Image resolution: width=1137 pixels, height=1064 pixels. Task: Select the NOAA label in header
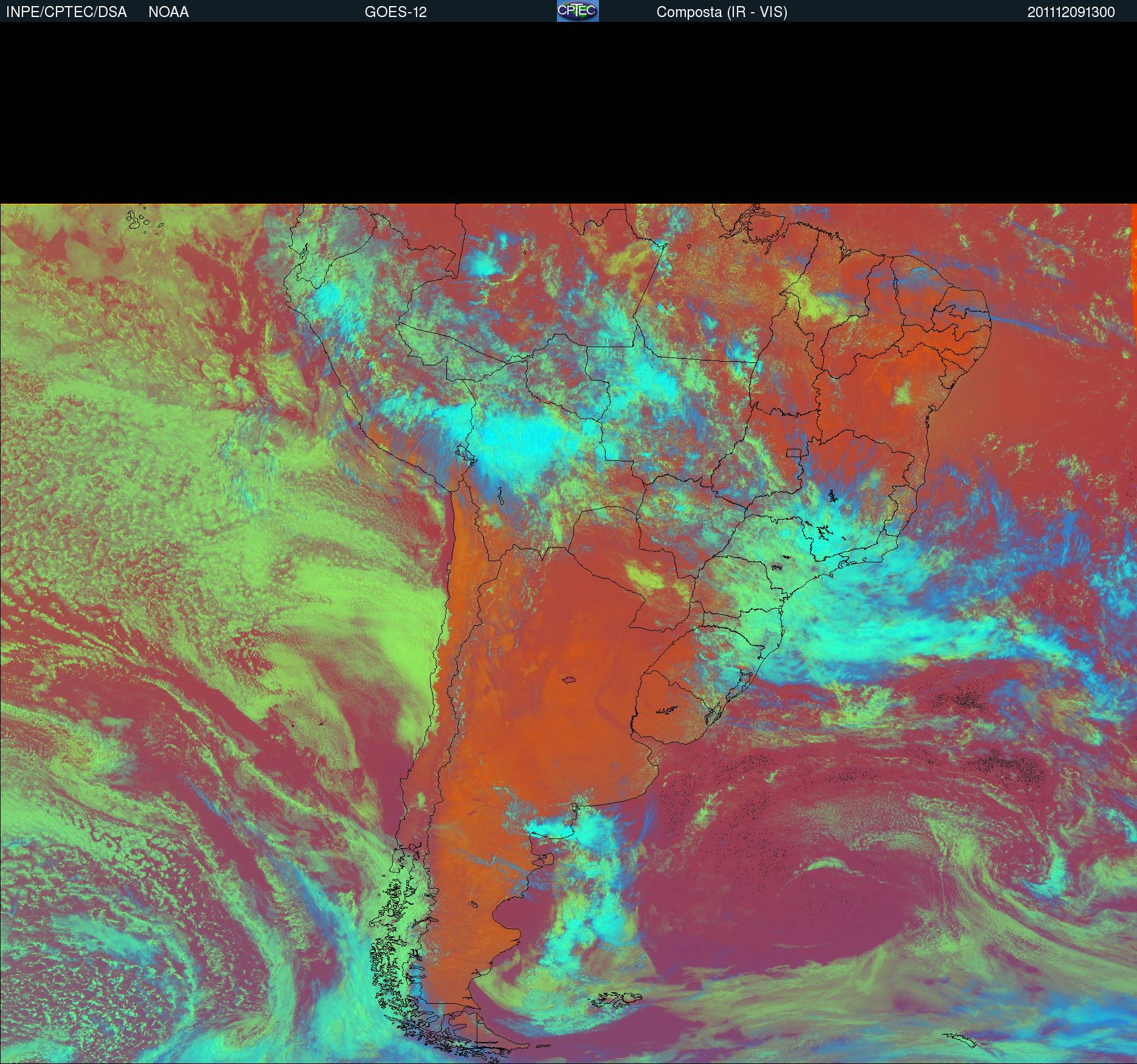[168, 12]
